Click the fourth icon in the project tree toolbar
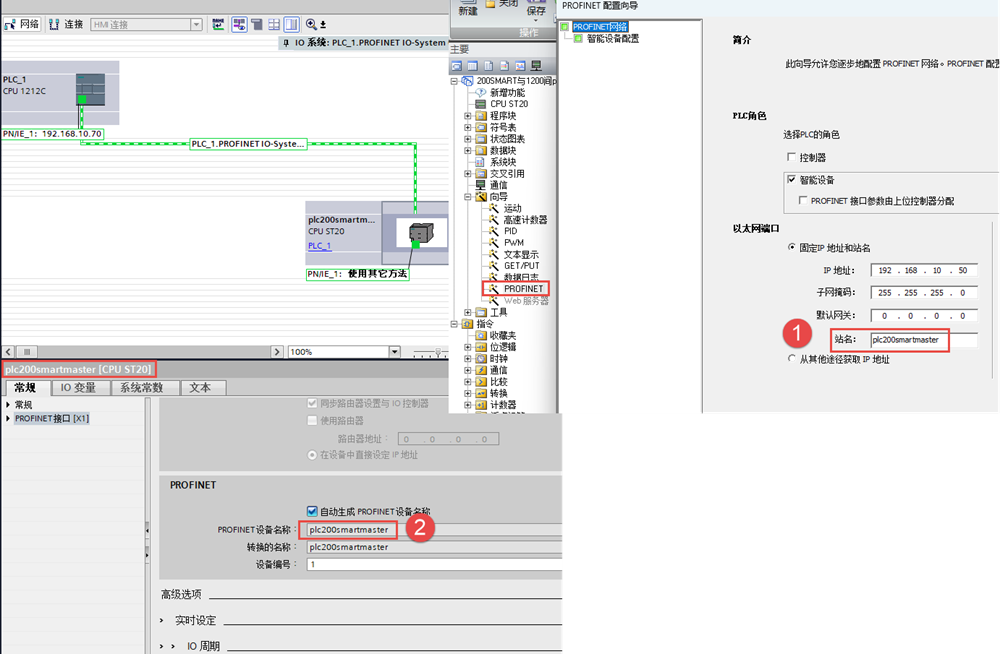 [504, 66]
